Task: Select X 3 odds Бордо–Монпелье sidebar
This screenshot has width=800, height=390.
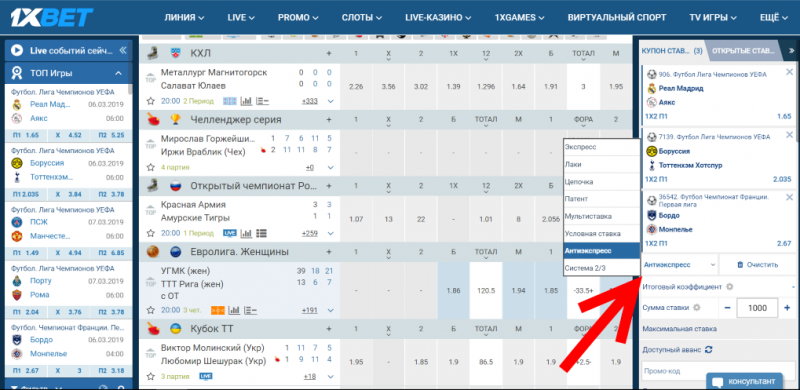Action: [68, 371]
